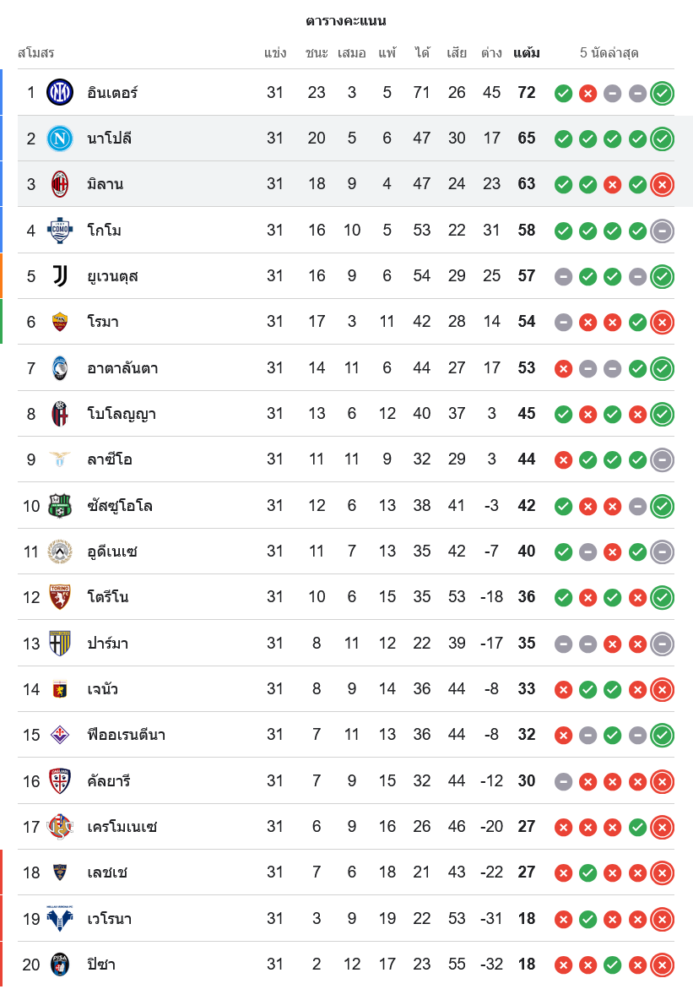Image resolution: width=693 pixels, height=1000 pixels.
Task: Click the Fiorentina logo
Action: pos(60,735)
